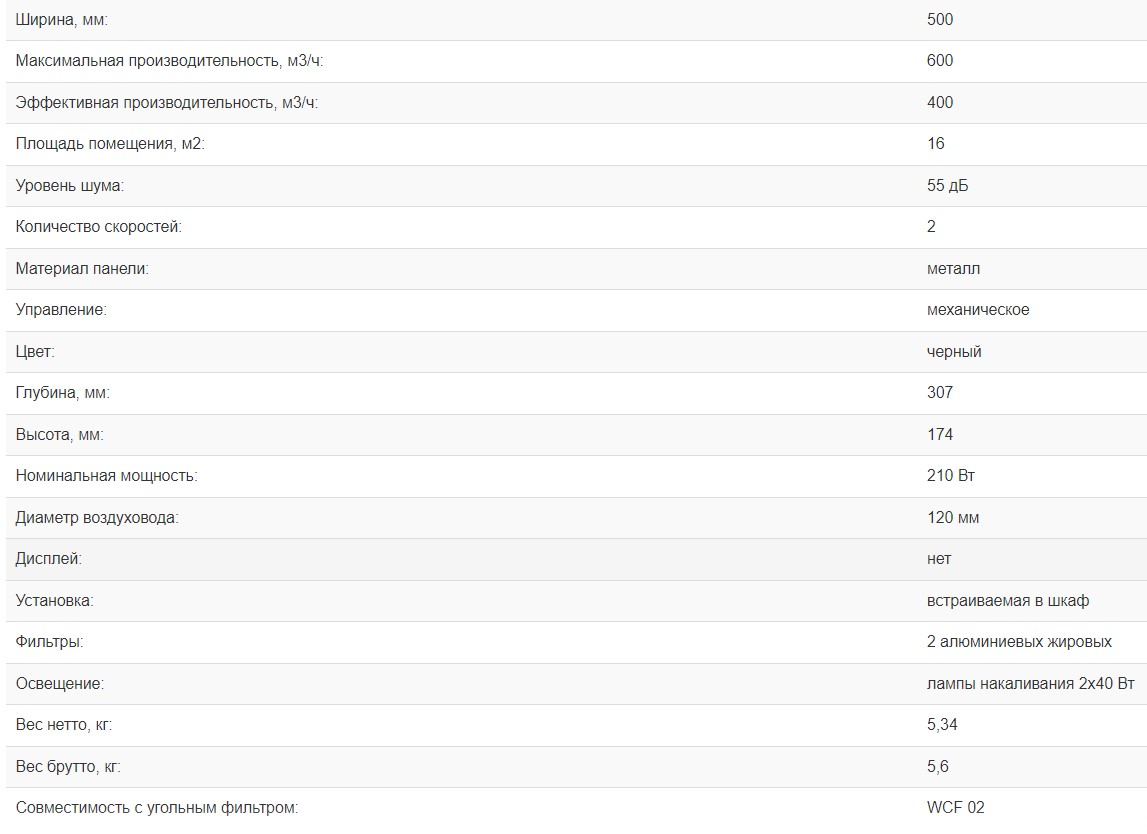Click the height value 174
The width and height of the screenshot is (1147, 834).
tap(940, 435)
